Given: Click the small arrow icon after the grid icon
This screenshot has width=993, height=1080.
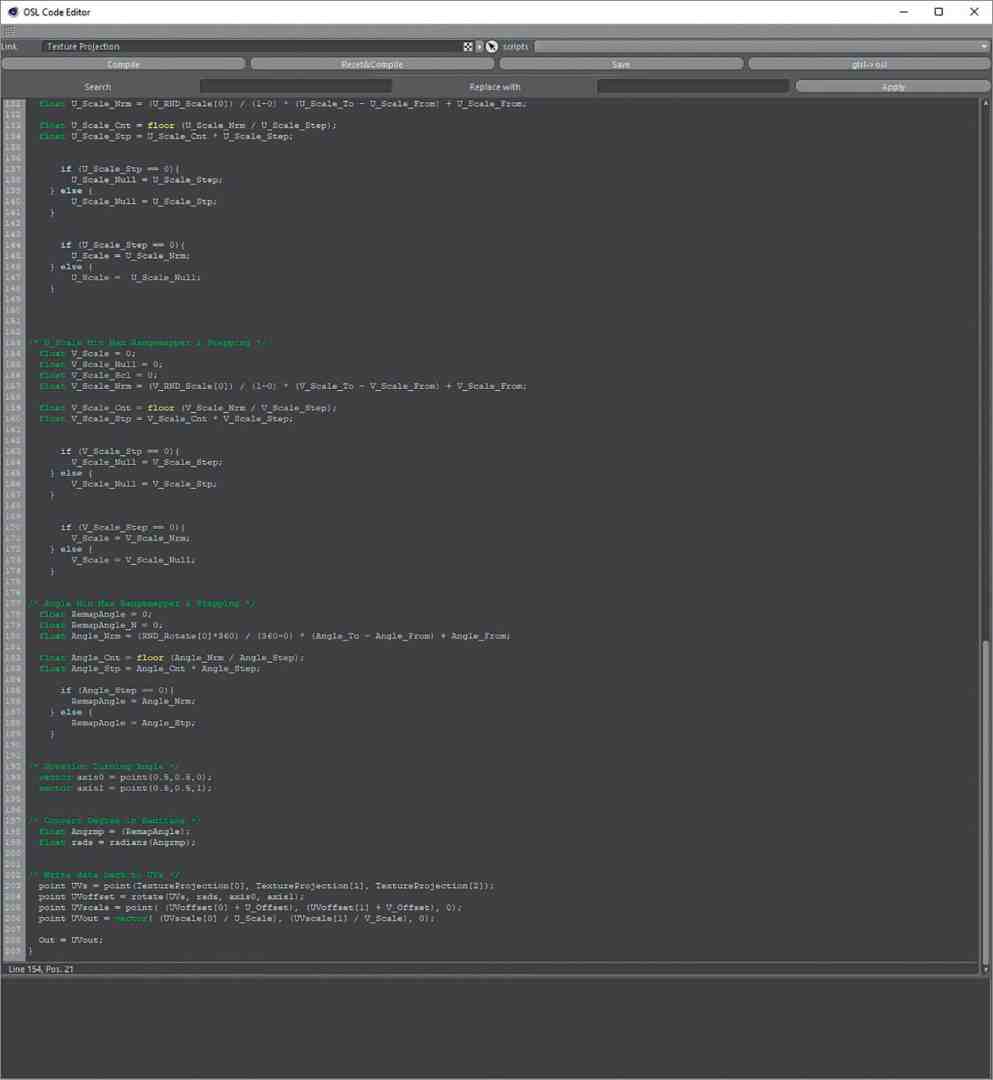Looking at the screenshot, I should 478,46.
